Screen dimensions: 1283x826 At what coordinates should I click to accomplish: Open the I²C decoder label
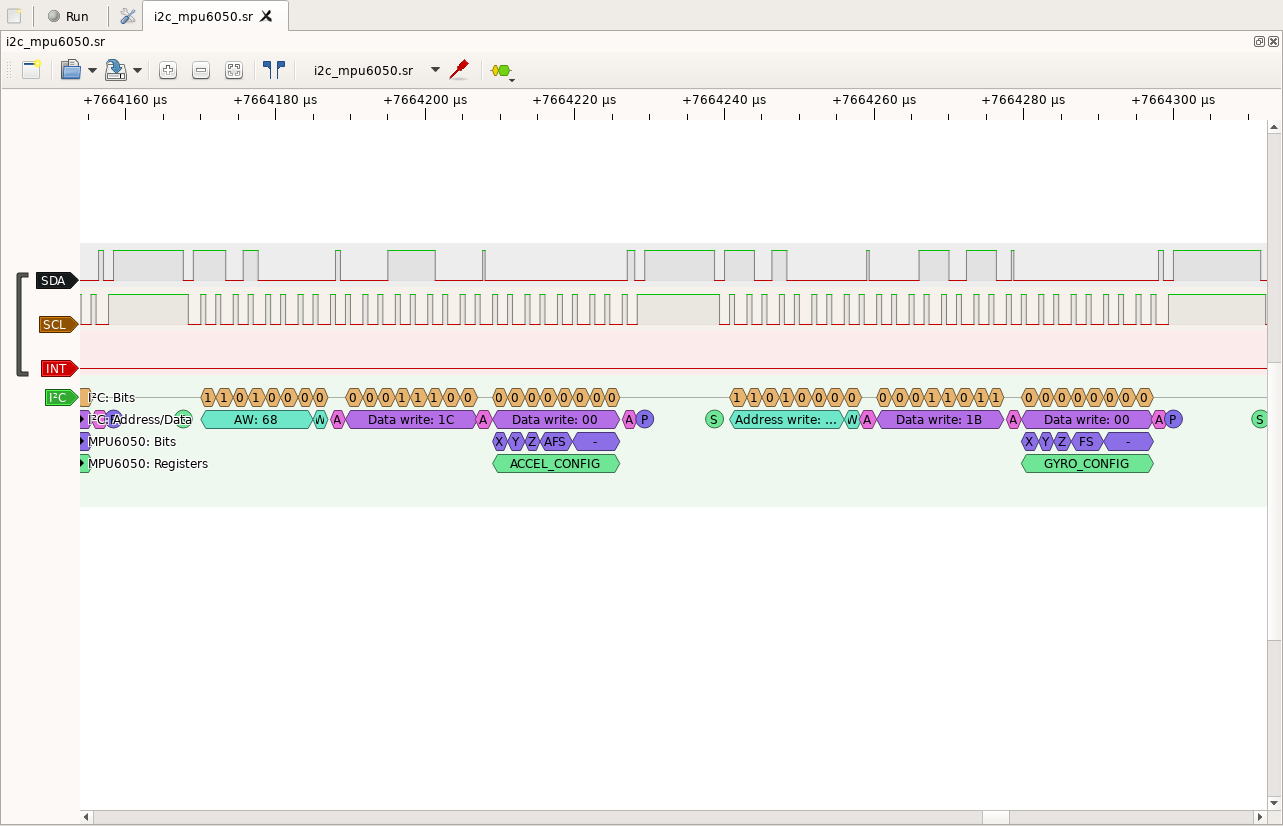pos(59,397)
